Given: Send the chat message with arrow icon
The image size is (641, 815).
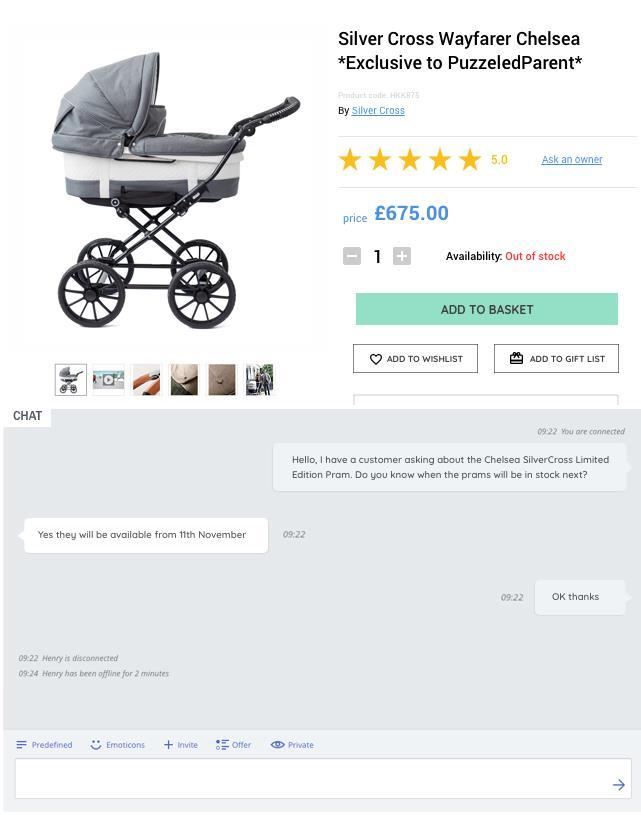Looking at the screenshot, I should point(618,784).
